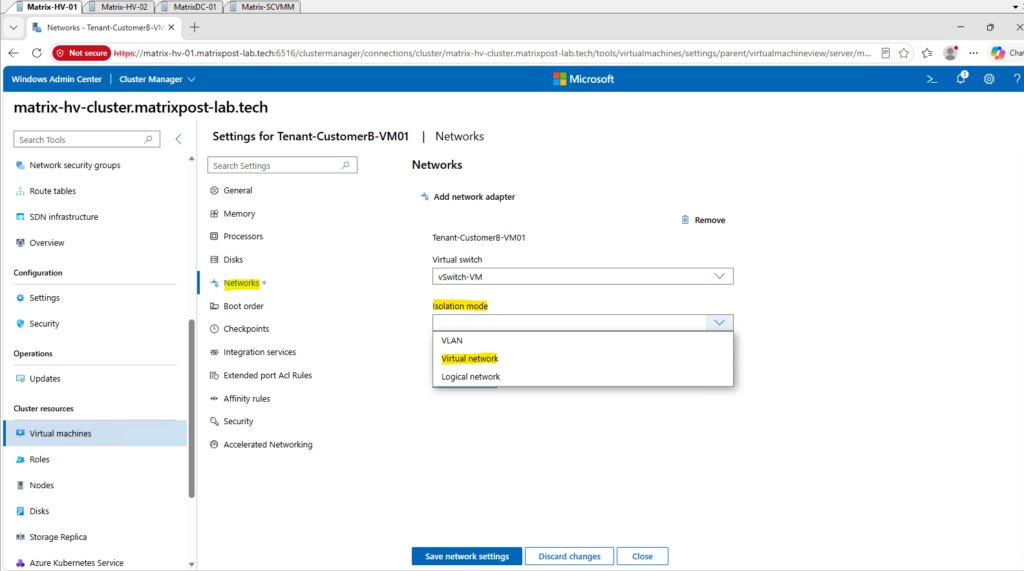Open Extended port Acl Rules settings

(x=267, y=376)
